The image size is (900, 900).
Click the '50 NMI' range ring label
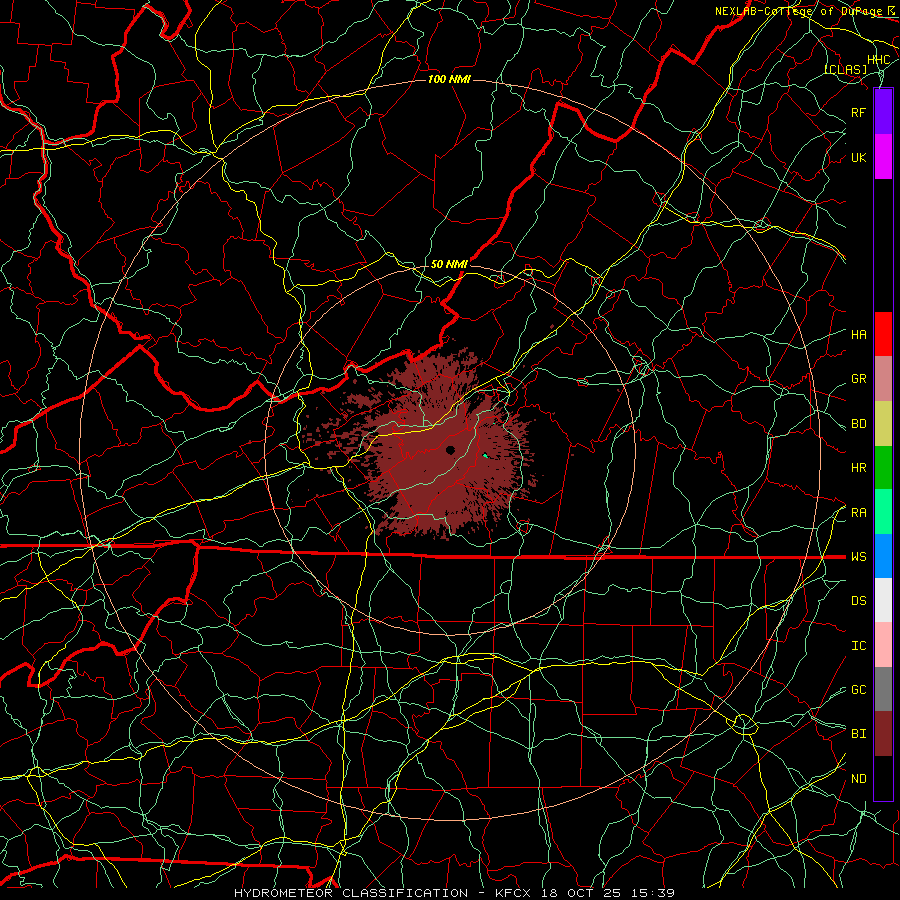pos(449,264)
